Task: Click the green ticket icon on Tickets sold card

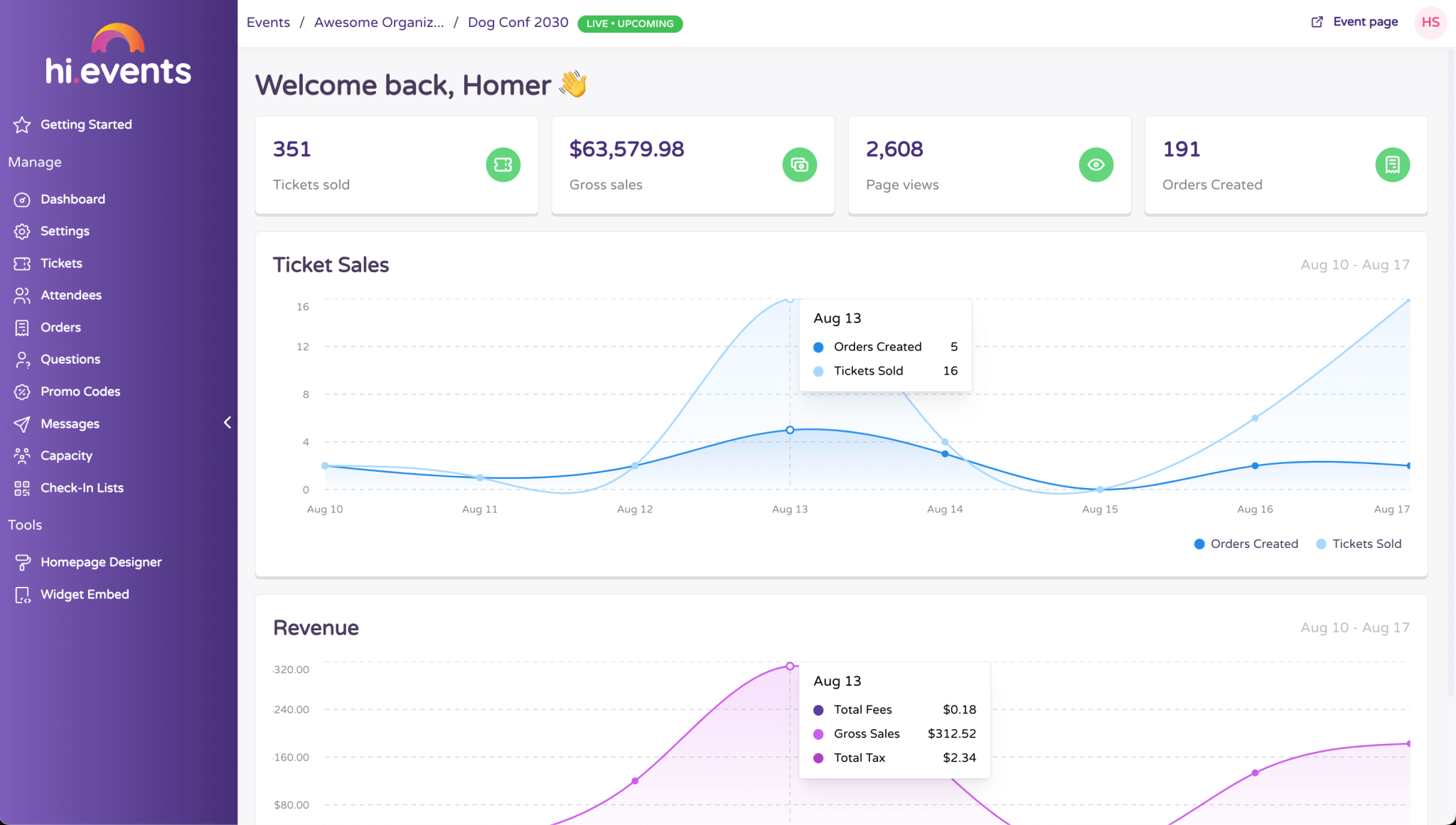Action: tap(503, 164)
